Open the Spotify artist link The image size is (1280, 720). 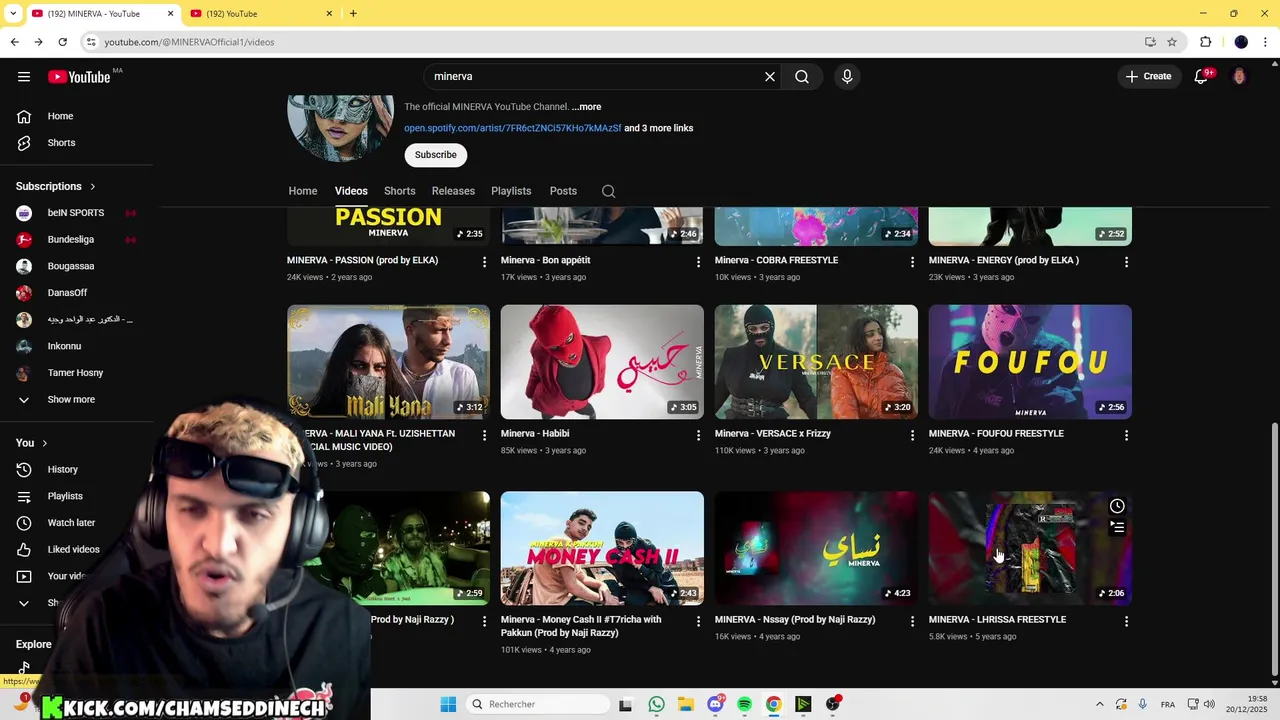tap(512, 128)
